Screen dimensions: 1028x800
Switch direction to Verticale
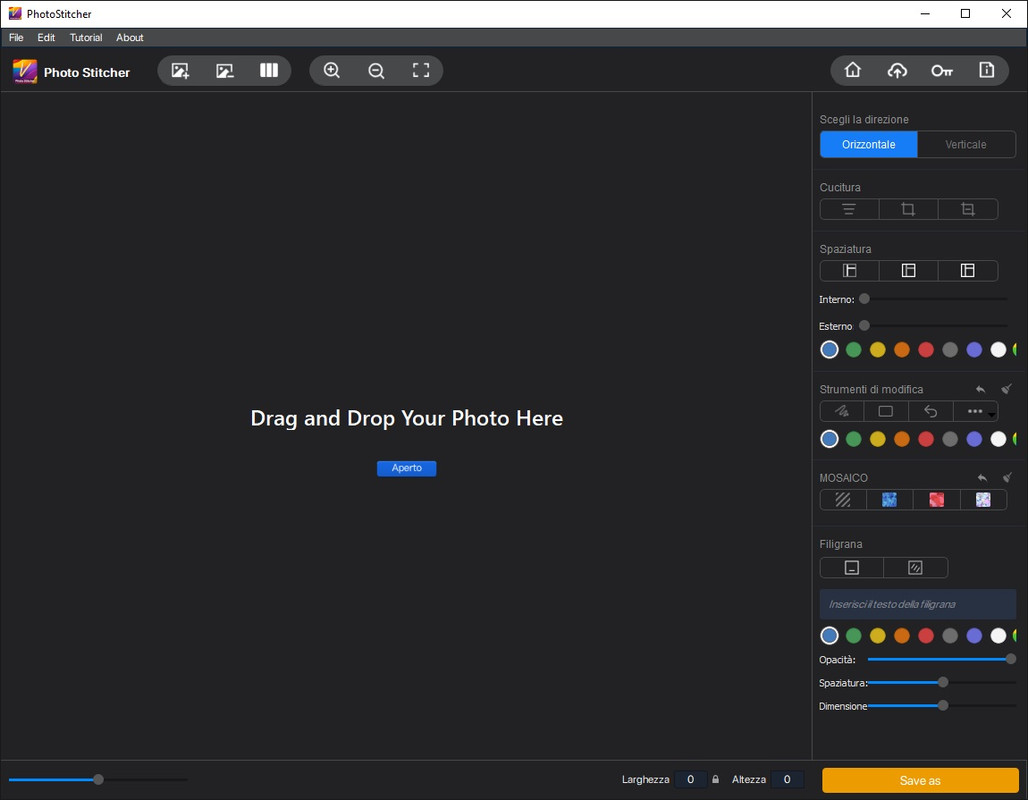click(966, 144)
